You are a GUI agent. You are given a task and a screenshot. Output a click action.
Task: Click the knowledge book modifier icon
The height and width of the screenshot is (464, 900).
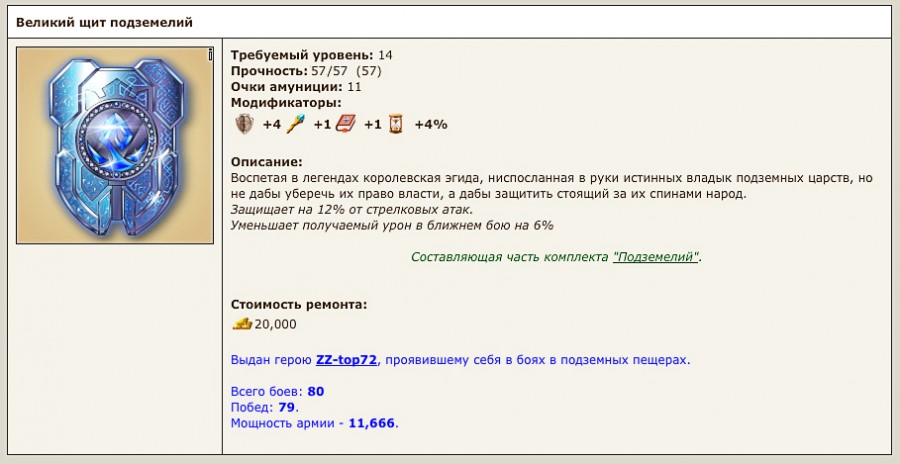(346, 124)
